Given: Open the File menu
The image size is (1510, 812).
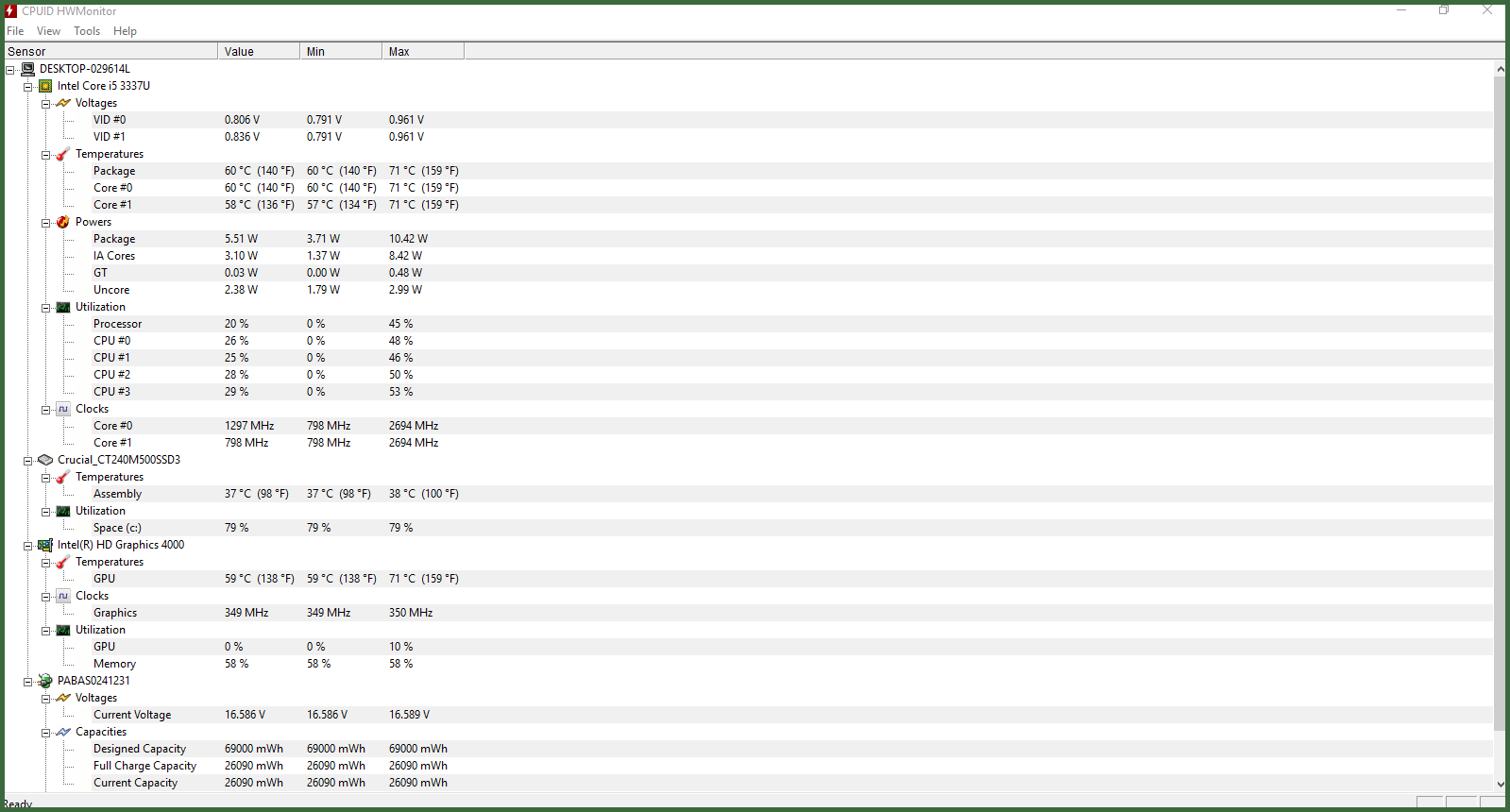Looking at the screenshot, I should [x=15, y=31].
